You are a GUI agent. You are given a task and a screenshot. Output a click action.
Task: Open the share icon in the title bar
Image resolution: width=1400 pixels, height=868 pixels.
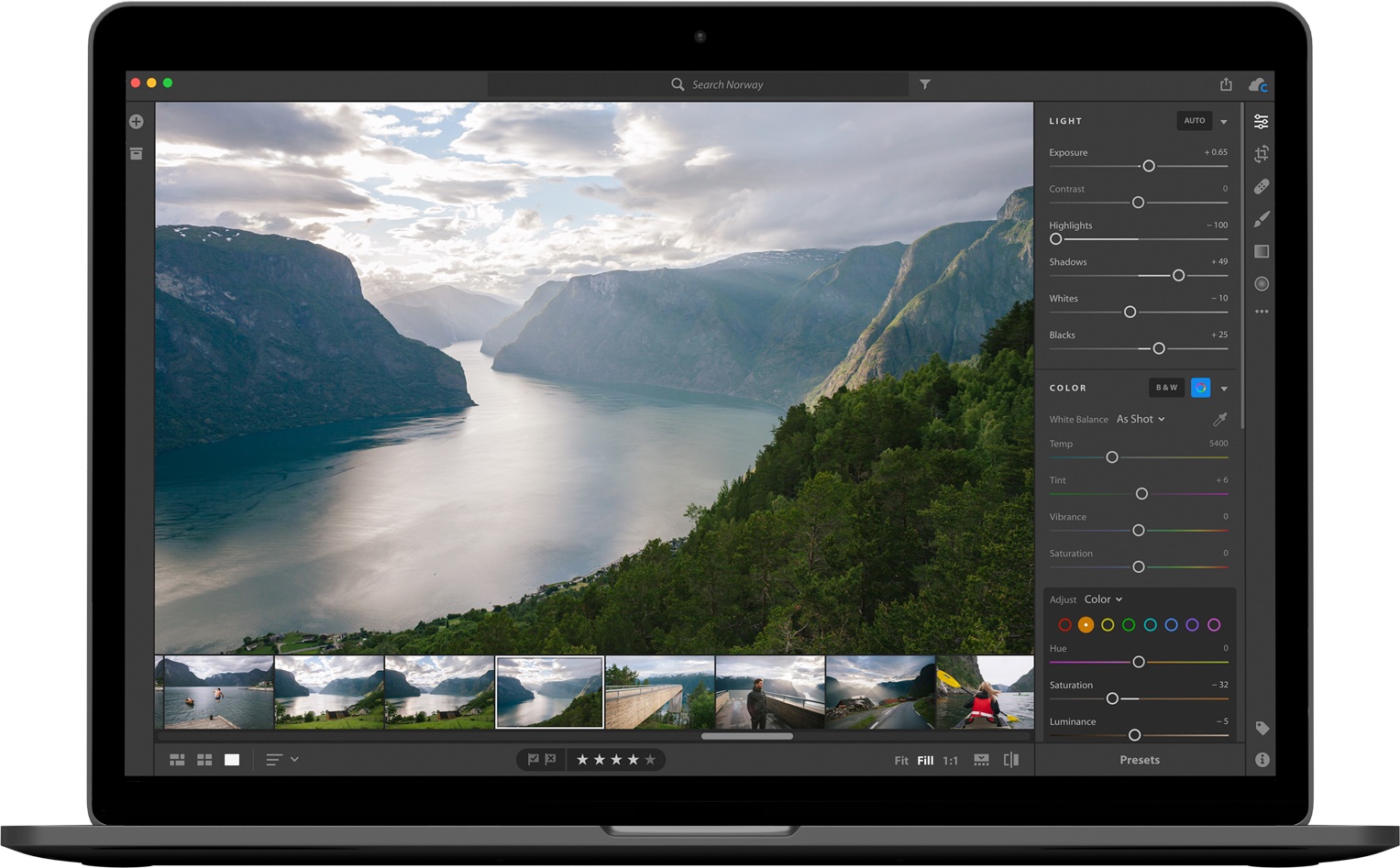(1227, 83)
